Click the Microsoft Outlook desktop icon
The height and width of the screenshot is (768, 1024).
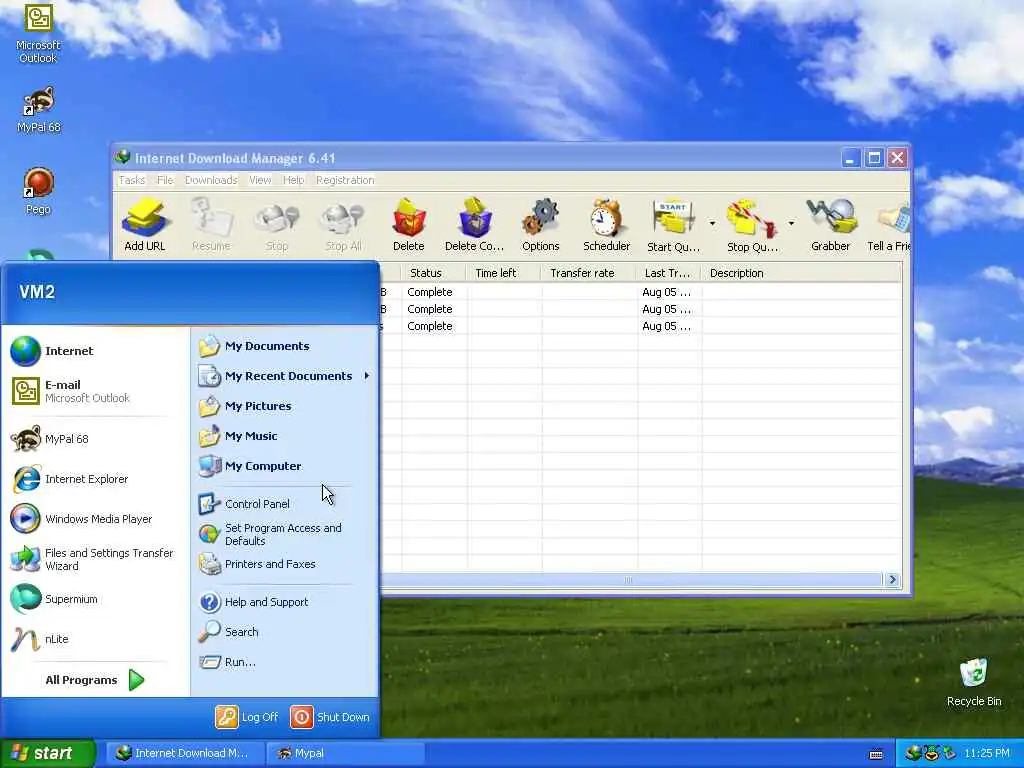[38, 33]
